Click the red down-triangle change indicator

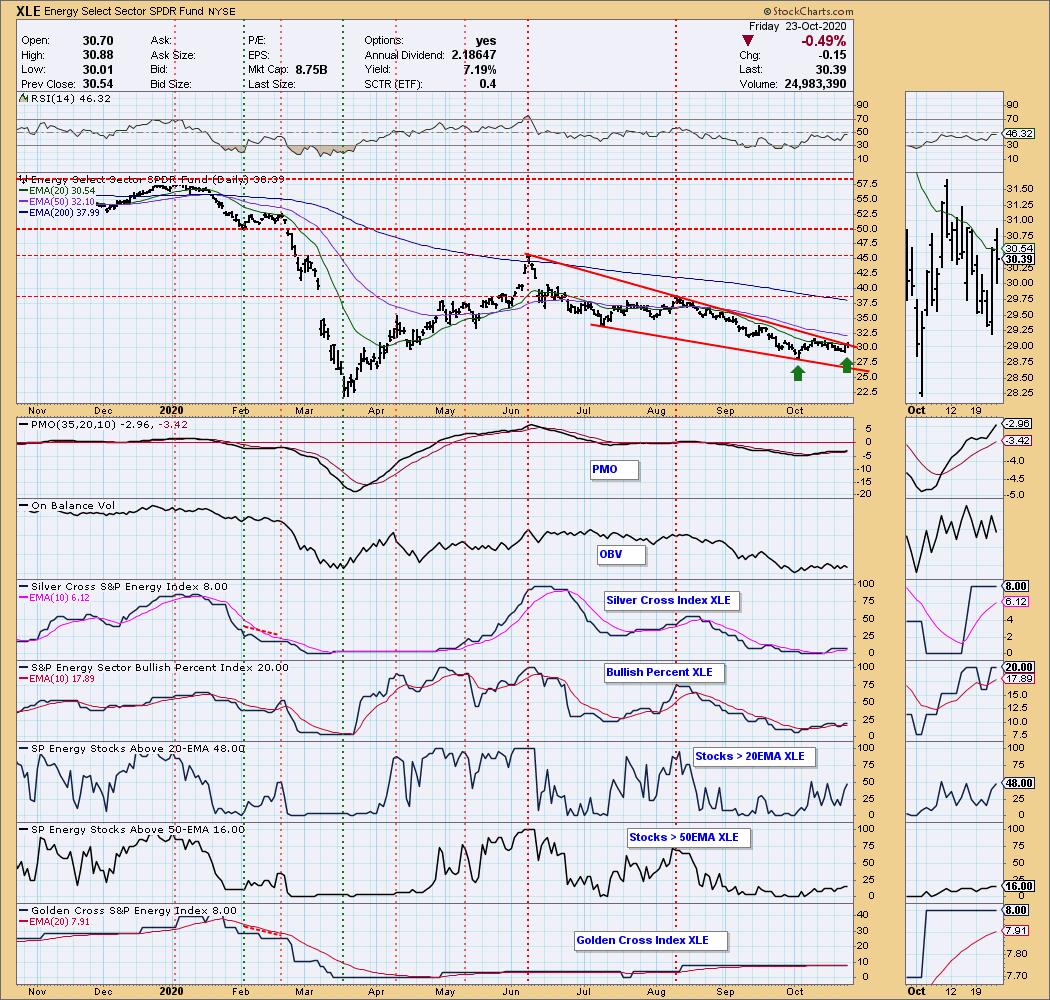(748, 41)
